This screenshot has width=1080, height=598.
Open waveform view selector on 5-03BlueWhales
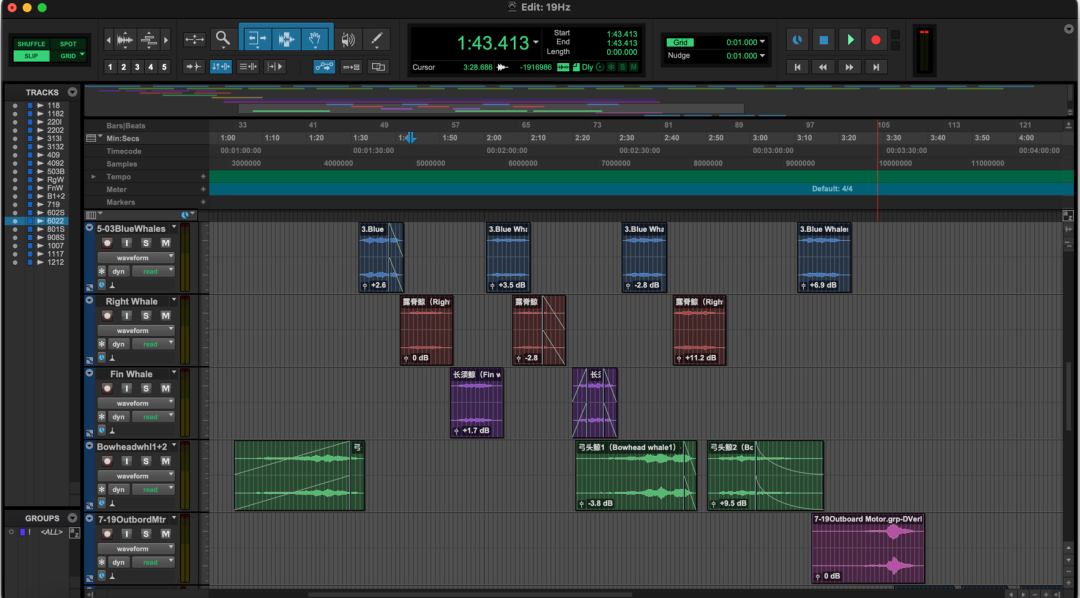pyautogui.click(x=136, y=257)
